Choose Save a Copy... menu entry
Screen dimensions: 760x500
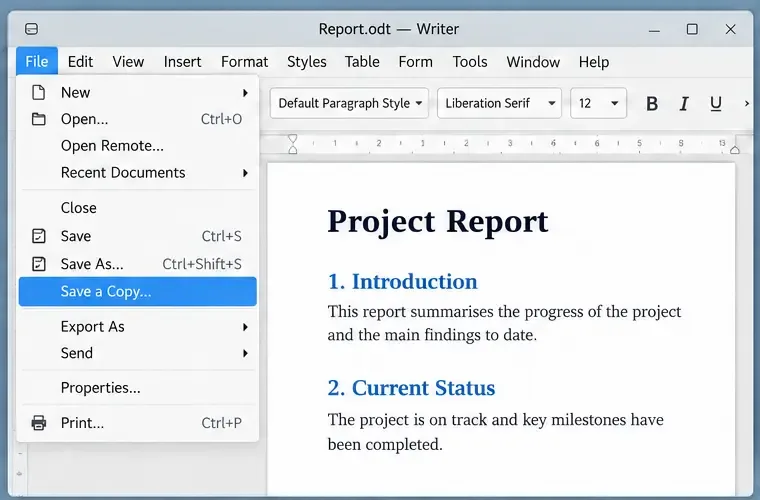click(138, 292)
